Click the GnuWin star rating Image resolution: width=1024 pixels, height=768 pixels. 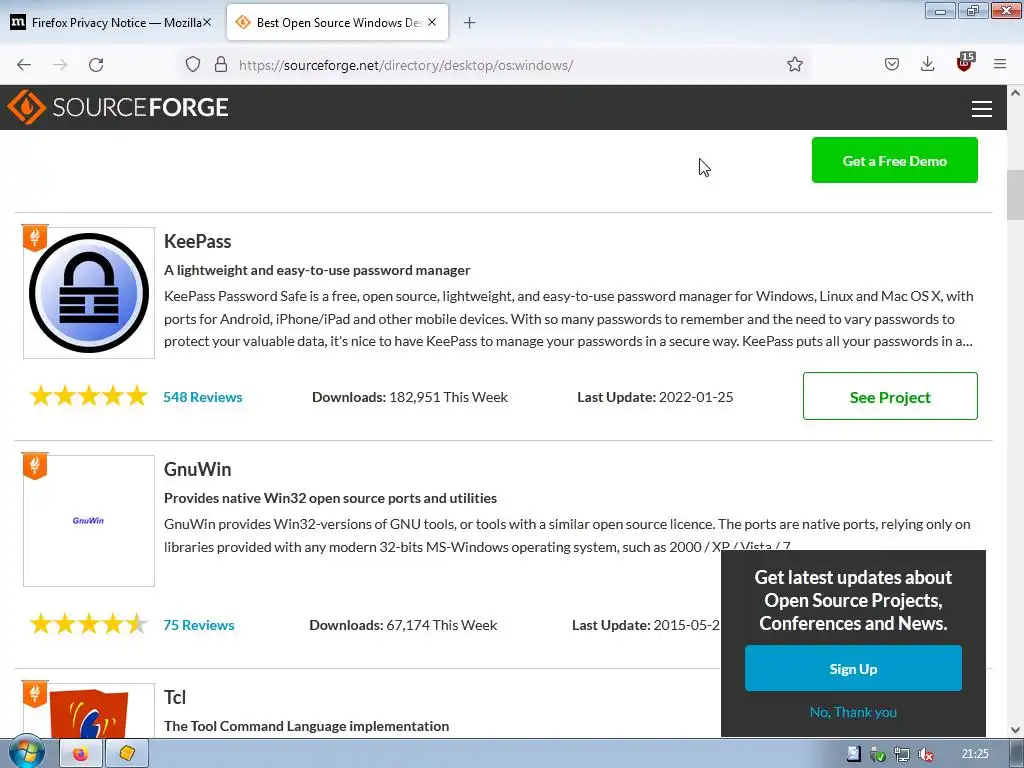point(89,624)
